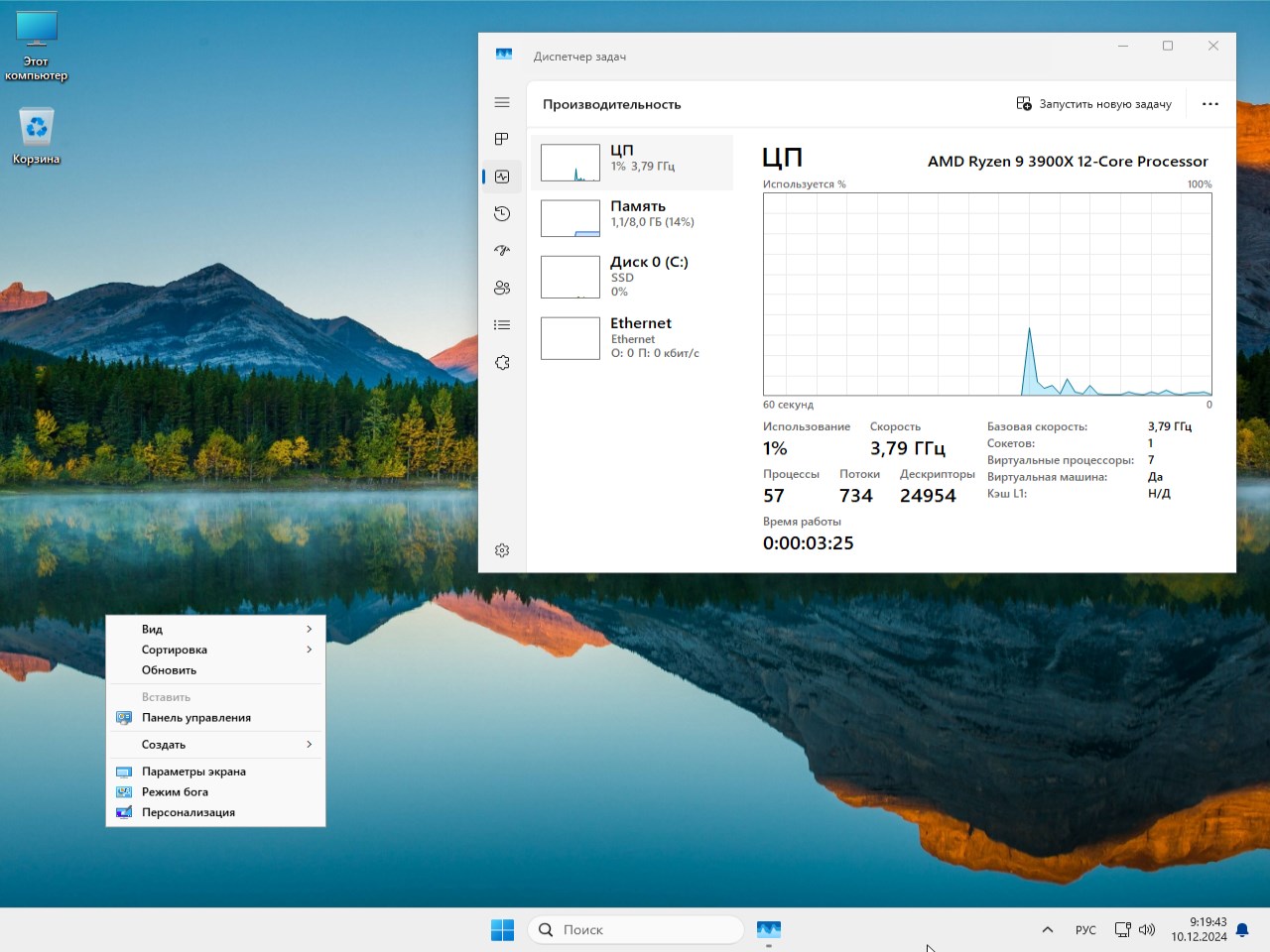Image resolution: width=1270 pixels, height=952 pixels.
Task: Open 'Вид' submenu in context menu
Action: pos(215,629)
